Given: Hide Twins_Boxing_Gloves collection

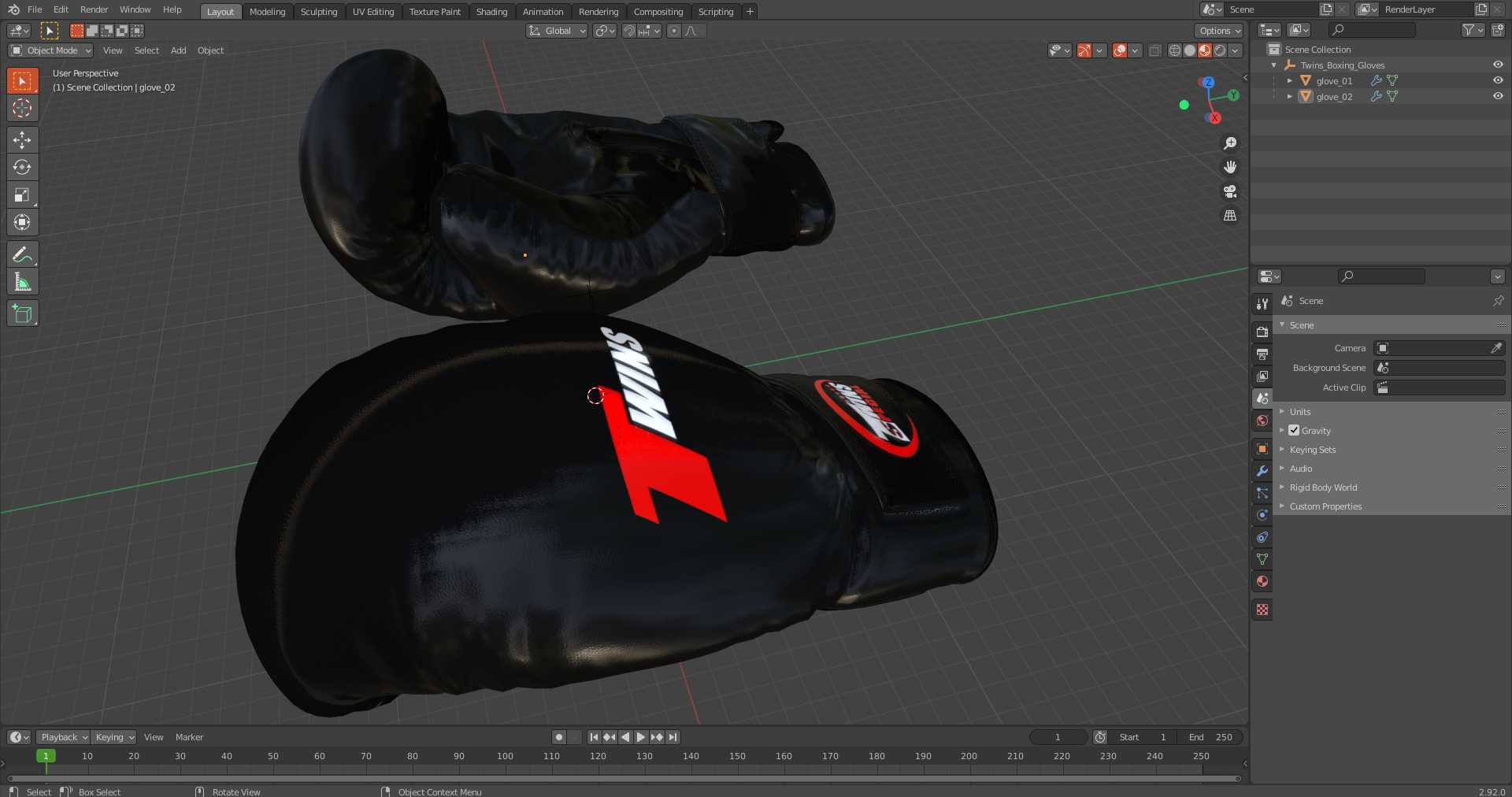Looking at the screenshot, I should coord(1498,65).
